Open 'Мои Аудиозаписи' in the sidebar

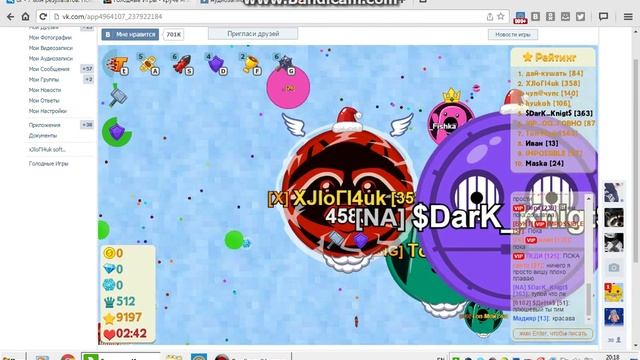point(51,59)
